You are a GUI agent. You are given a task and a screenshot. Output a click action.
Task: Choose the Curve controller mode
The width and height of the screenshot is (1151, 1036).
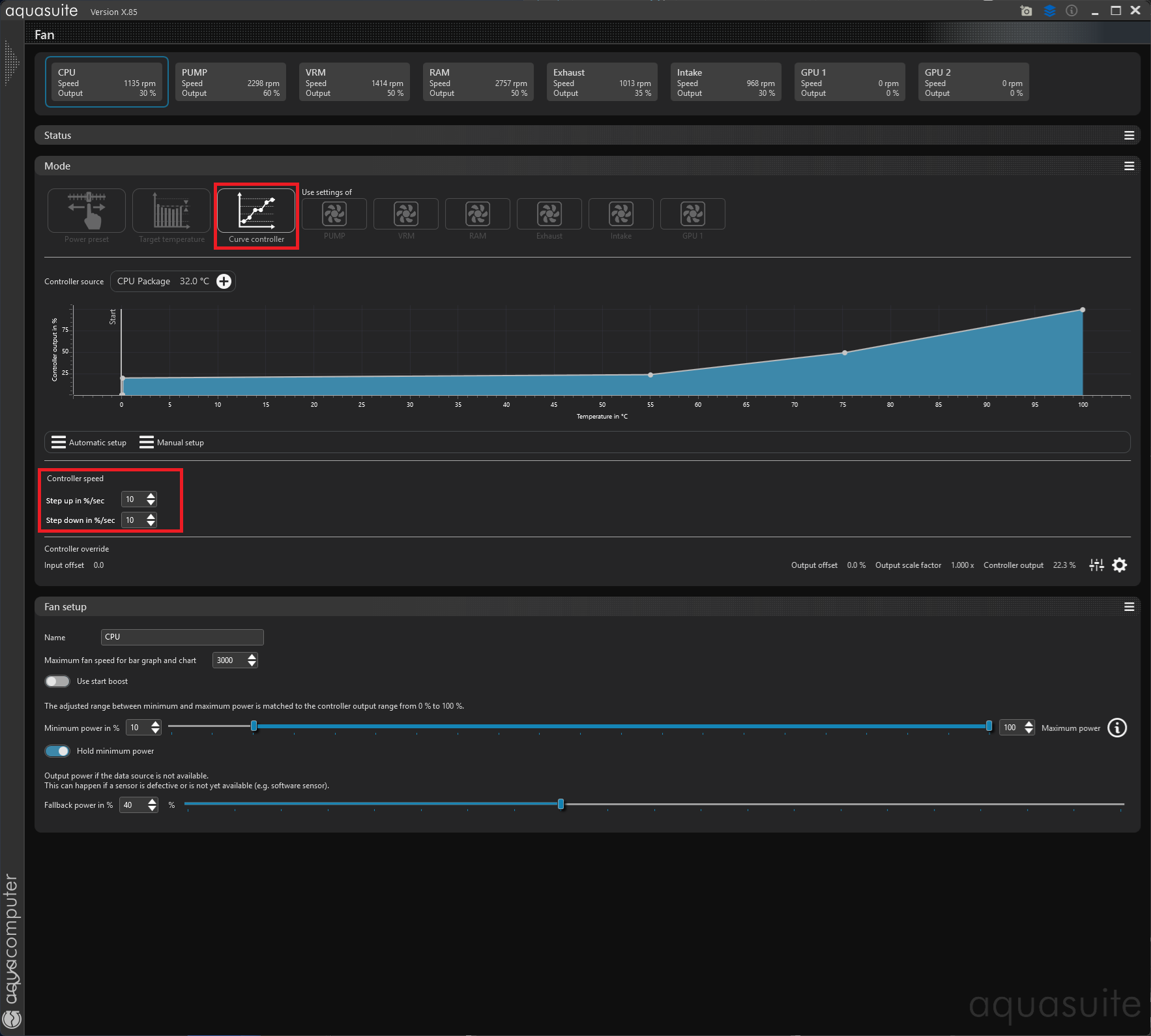(256, 211)
